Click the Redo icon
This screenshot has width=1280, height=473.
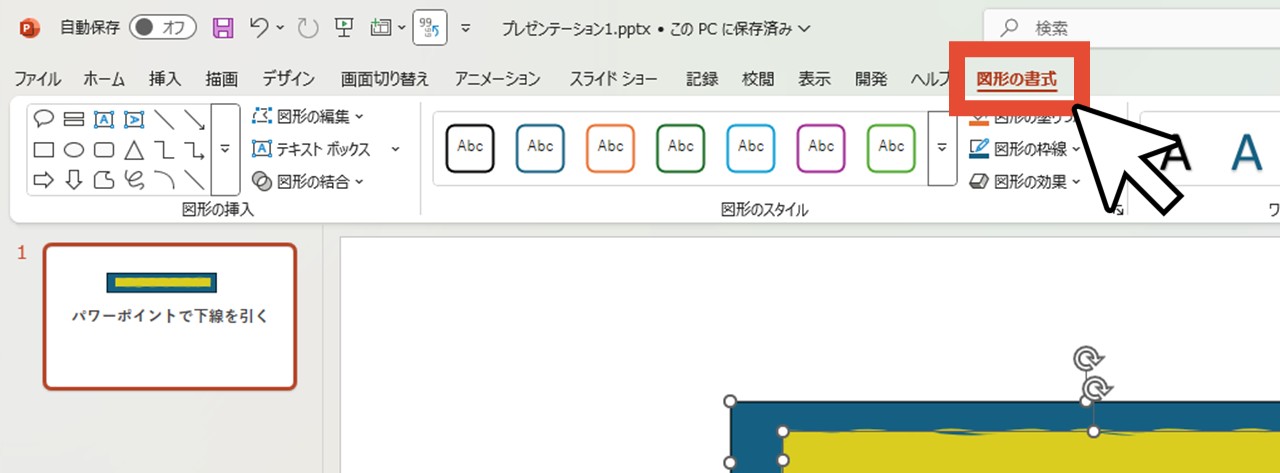coord(307,28)
